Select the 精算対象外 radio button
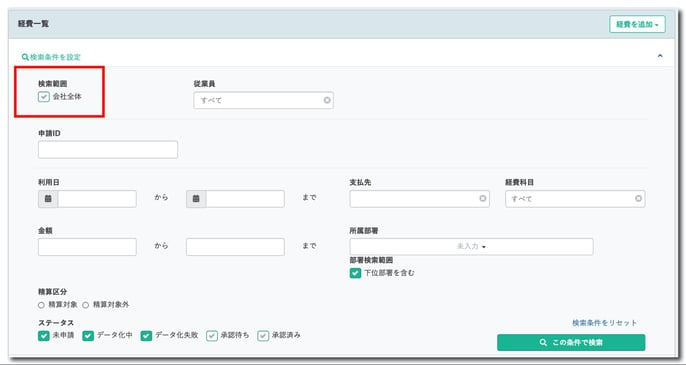Viewport: 686px width, 365px height. tap(86, 305)
